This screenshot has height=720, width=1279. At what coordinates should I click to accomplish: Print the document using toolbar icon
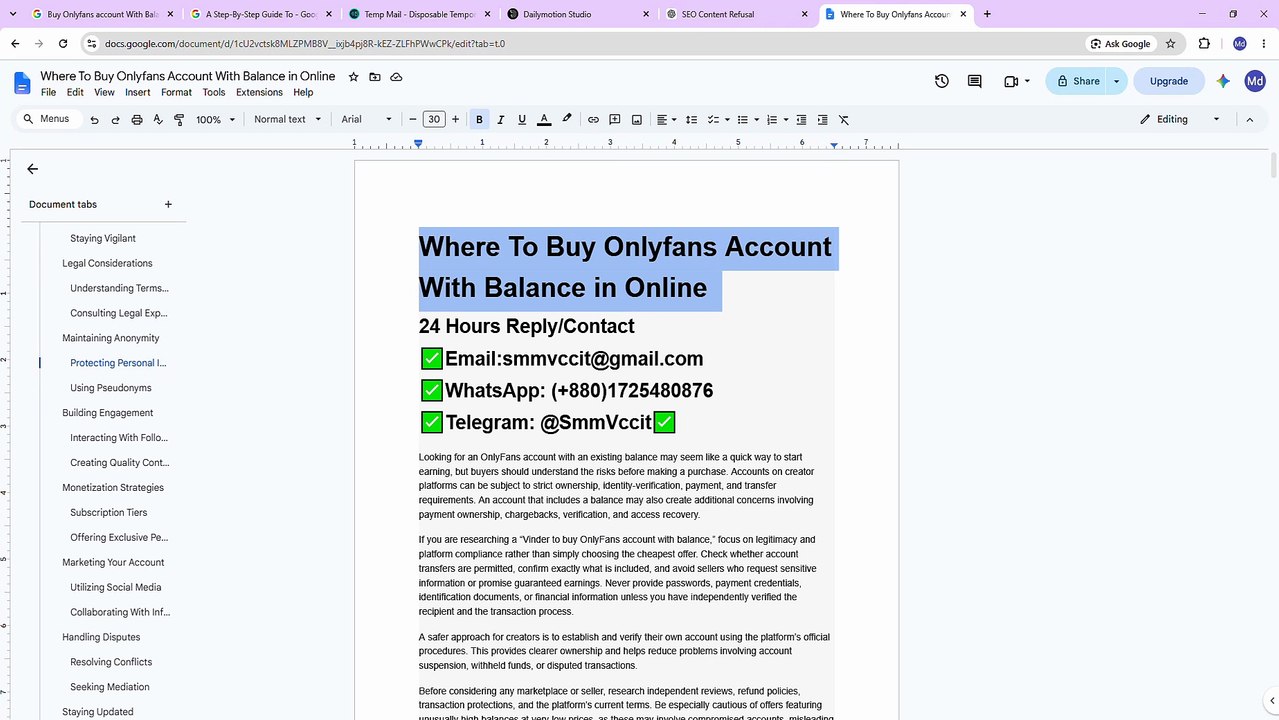pos(137,119)
